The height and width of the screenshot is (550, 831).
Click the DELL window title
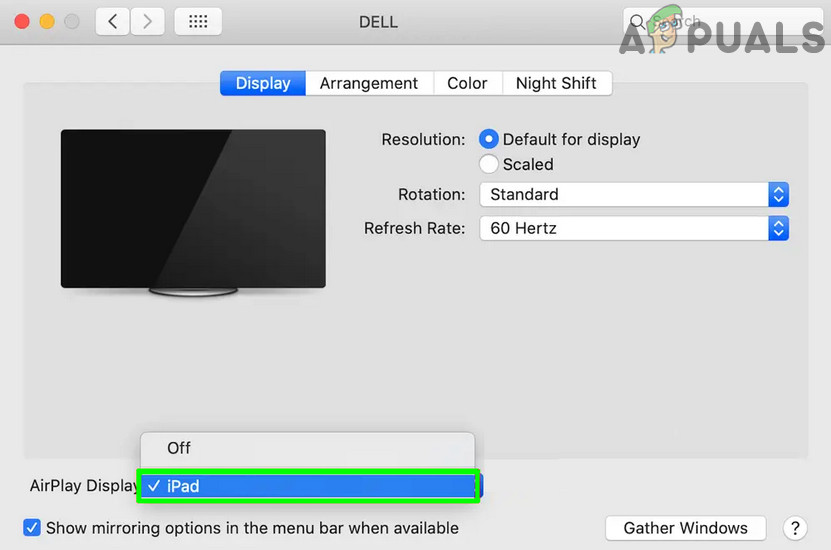pos(378,22)
